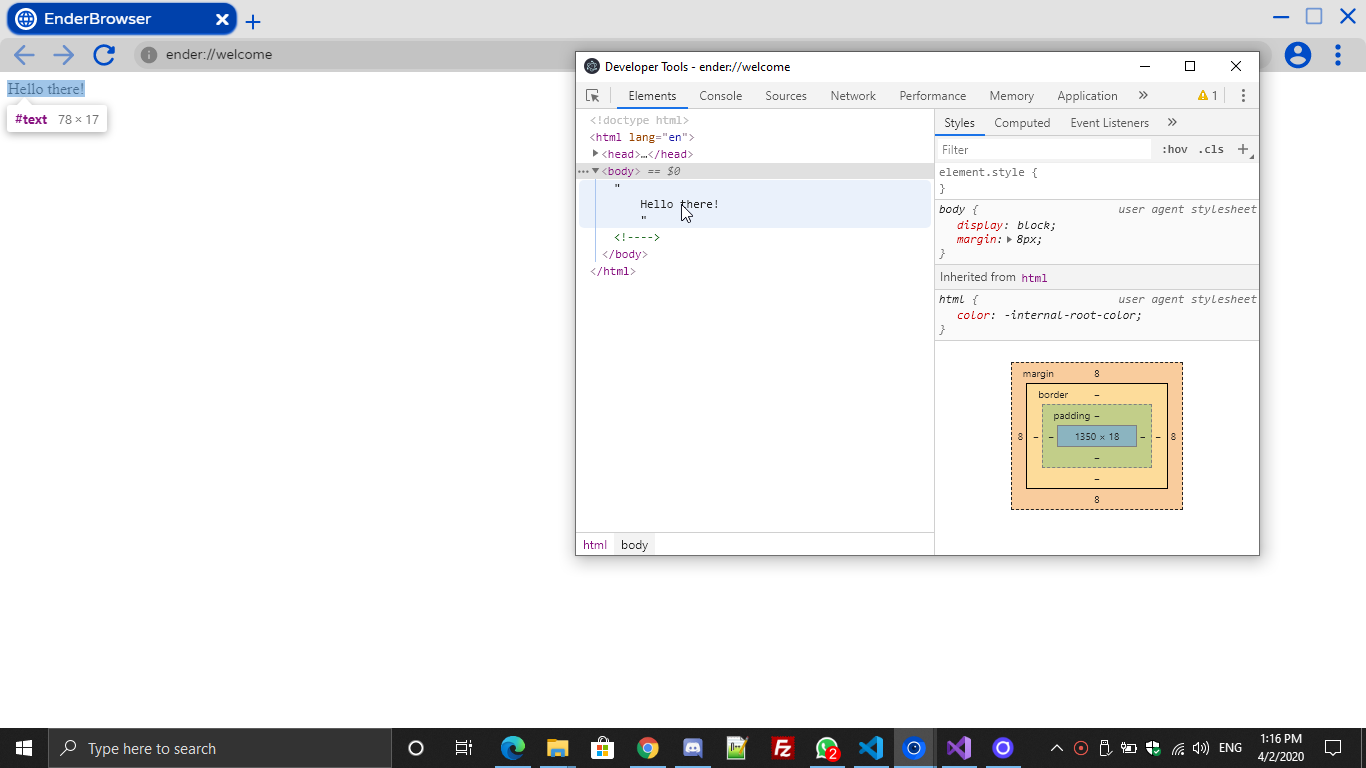Screen dimensions: 1366x768
Task: Open Visual Studio Code from the taskbar
Action: (x=870, y=748)
